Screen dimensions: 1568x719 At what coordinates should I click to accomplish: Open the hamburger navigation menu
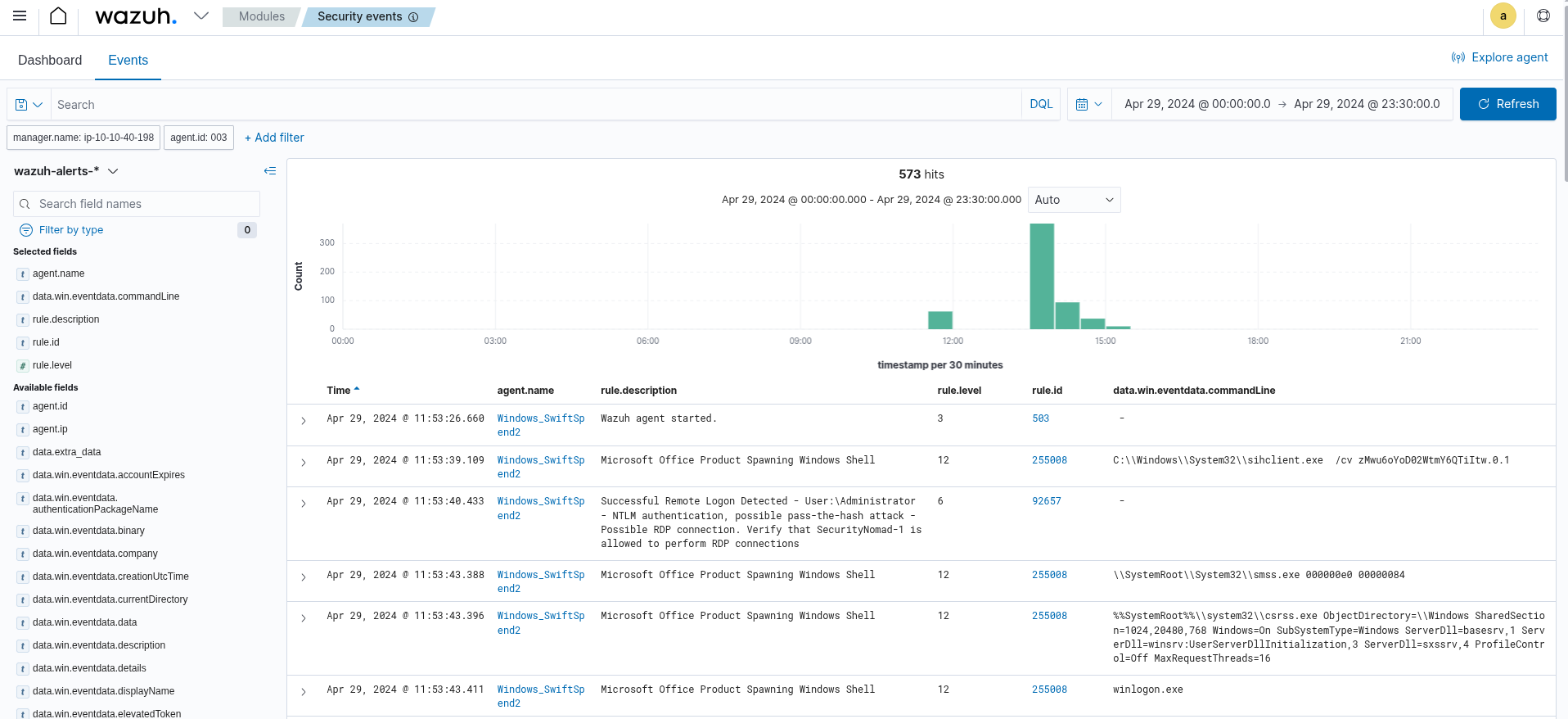pyautogui.click(x=20, y=16)
